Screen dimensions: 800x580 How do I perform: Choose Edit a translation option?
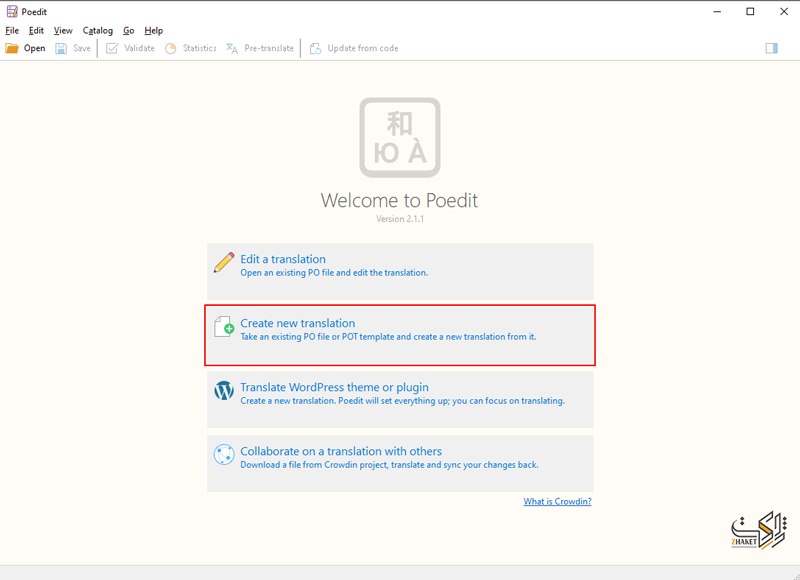tap(400, 271)
